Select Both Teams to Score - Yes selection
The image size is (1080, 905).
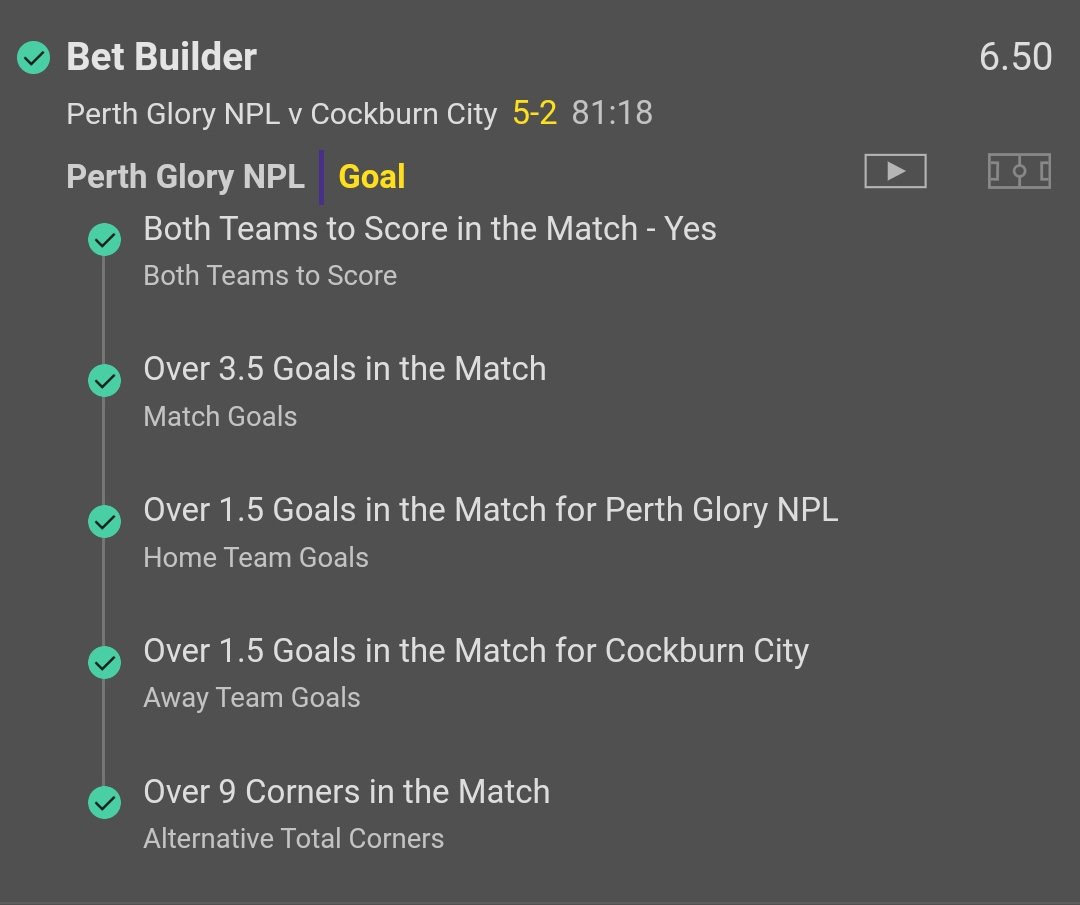pos(430,229)
